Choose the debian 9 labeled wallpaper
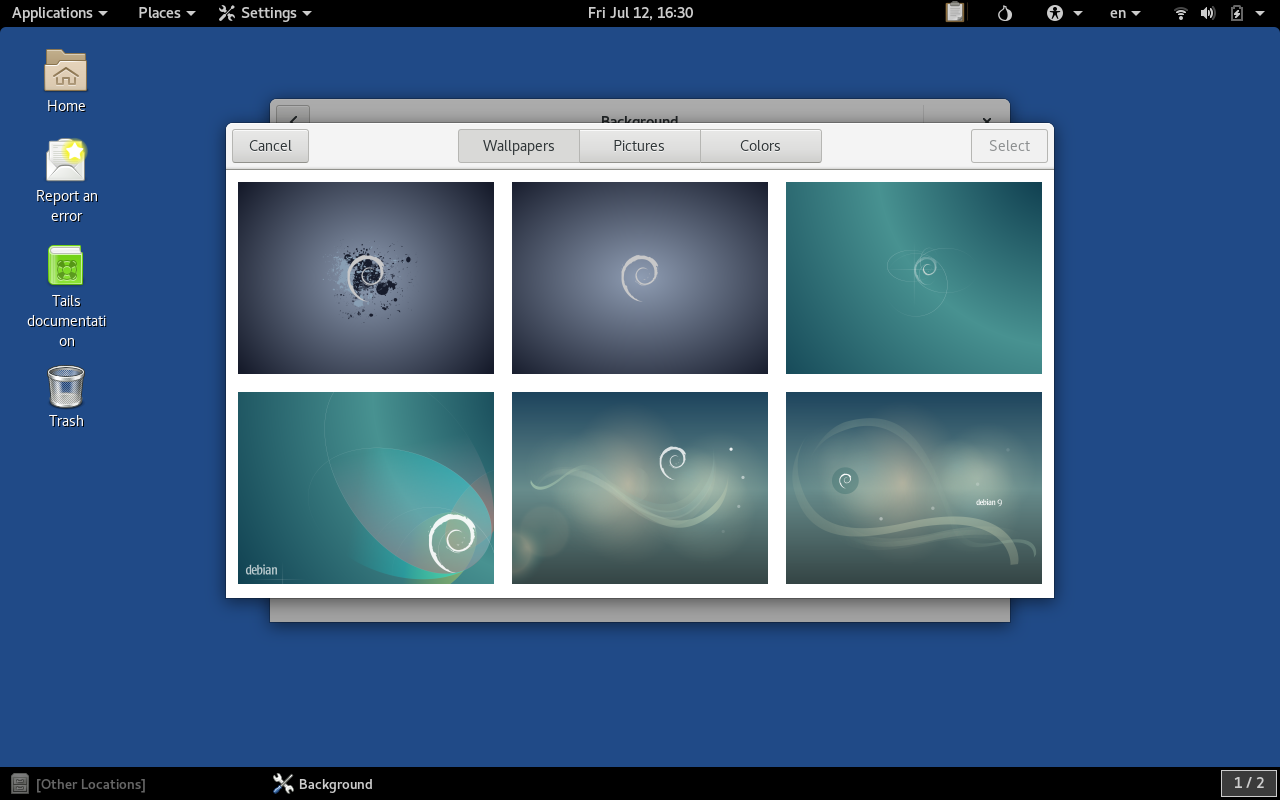Viewport: 1280px width, 800px height. coord(914,488)
